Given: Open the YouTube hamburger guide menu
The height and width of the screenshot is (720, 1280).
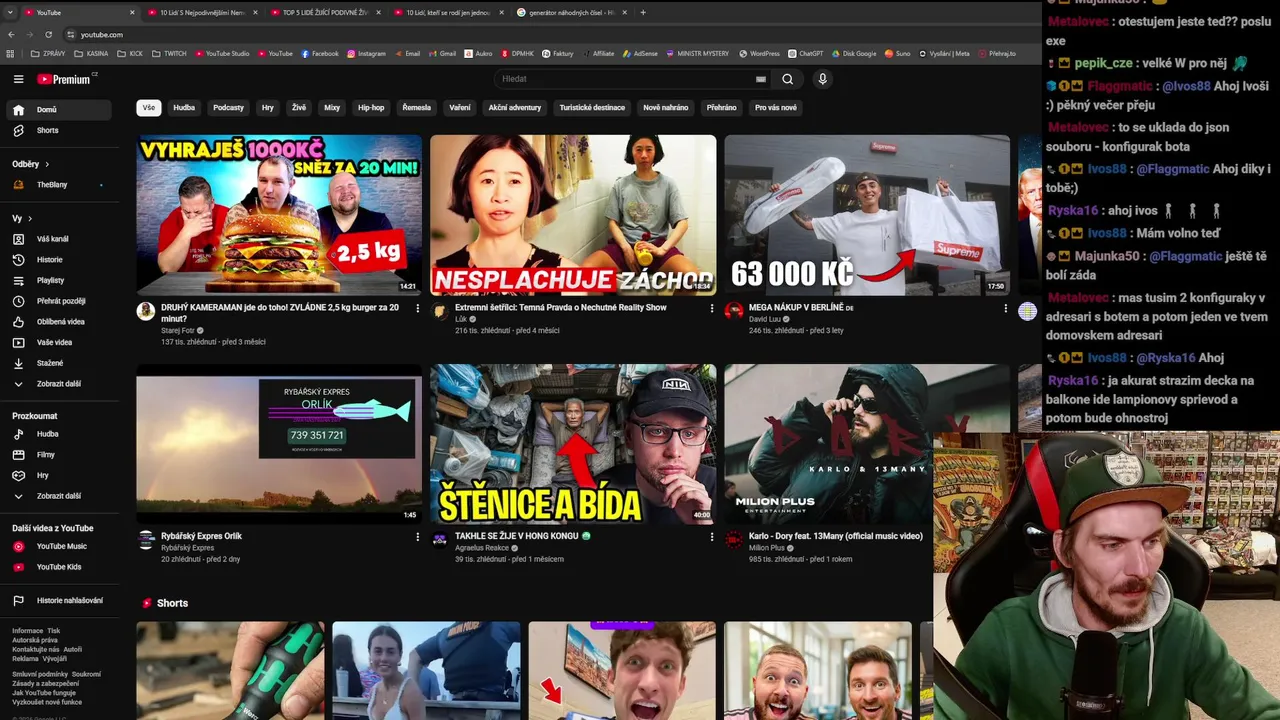Looking at the screenshot, I should click(18, 79).
